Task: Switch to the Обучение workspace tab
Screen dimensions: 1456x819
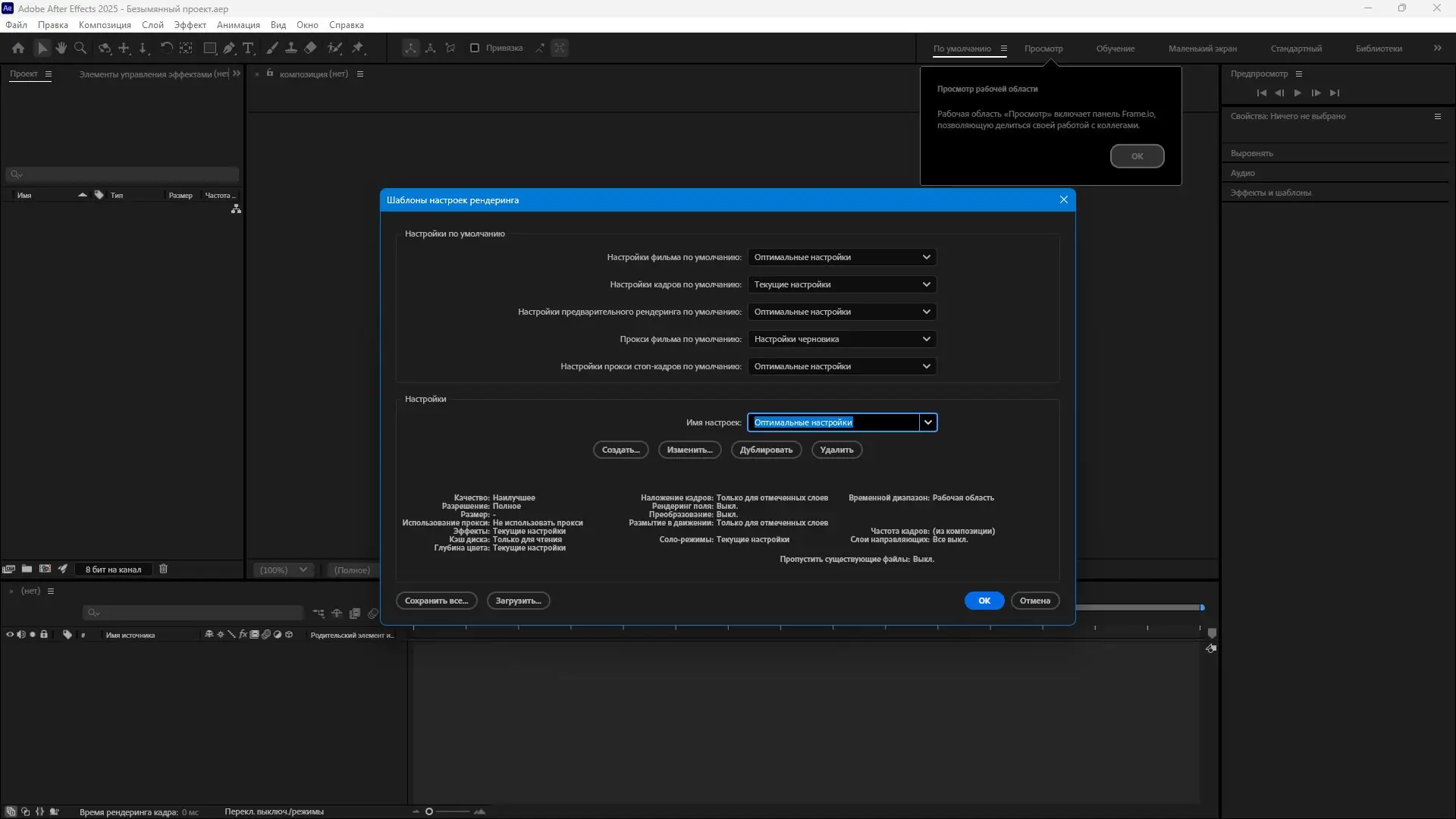Action: tap(1115, 49)
